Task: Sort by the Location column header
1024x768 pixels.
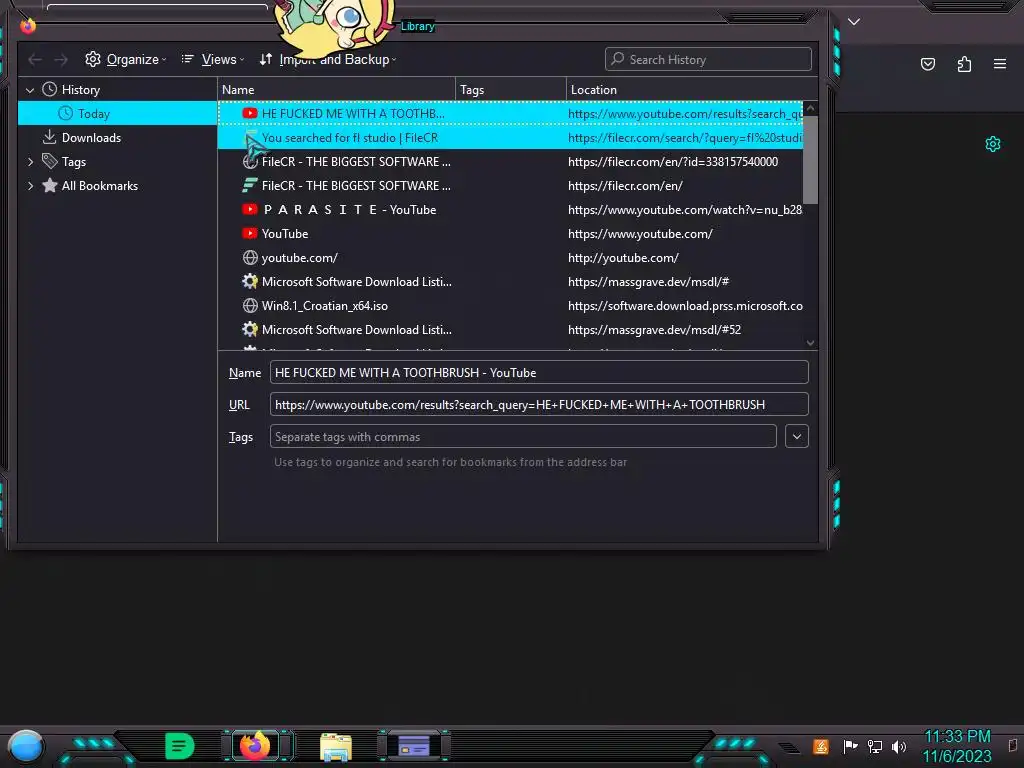Action: point(692,90)
